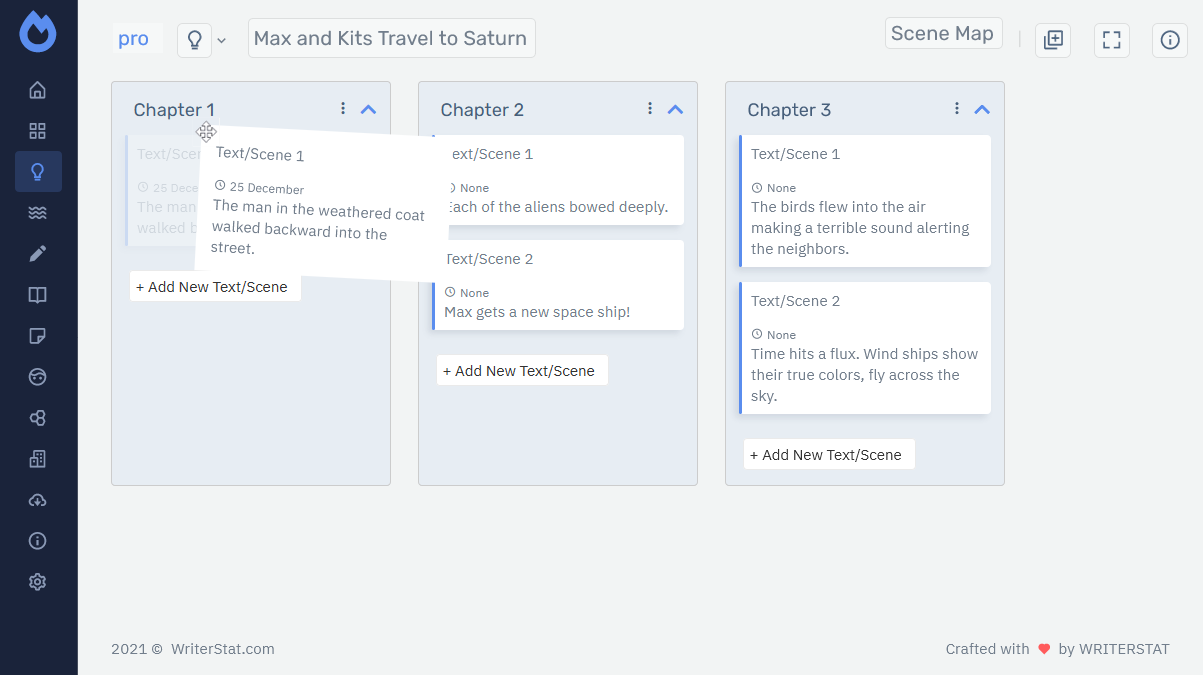Select the waves icon in sidebar
This screenshot has width=1203, height=675.
[x=38, y=213]
